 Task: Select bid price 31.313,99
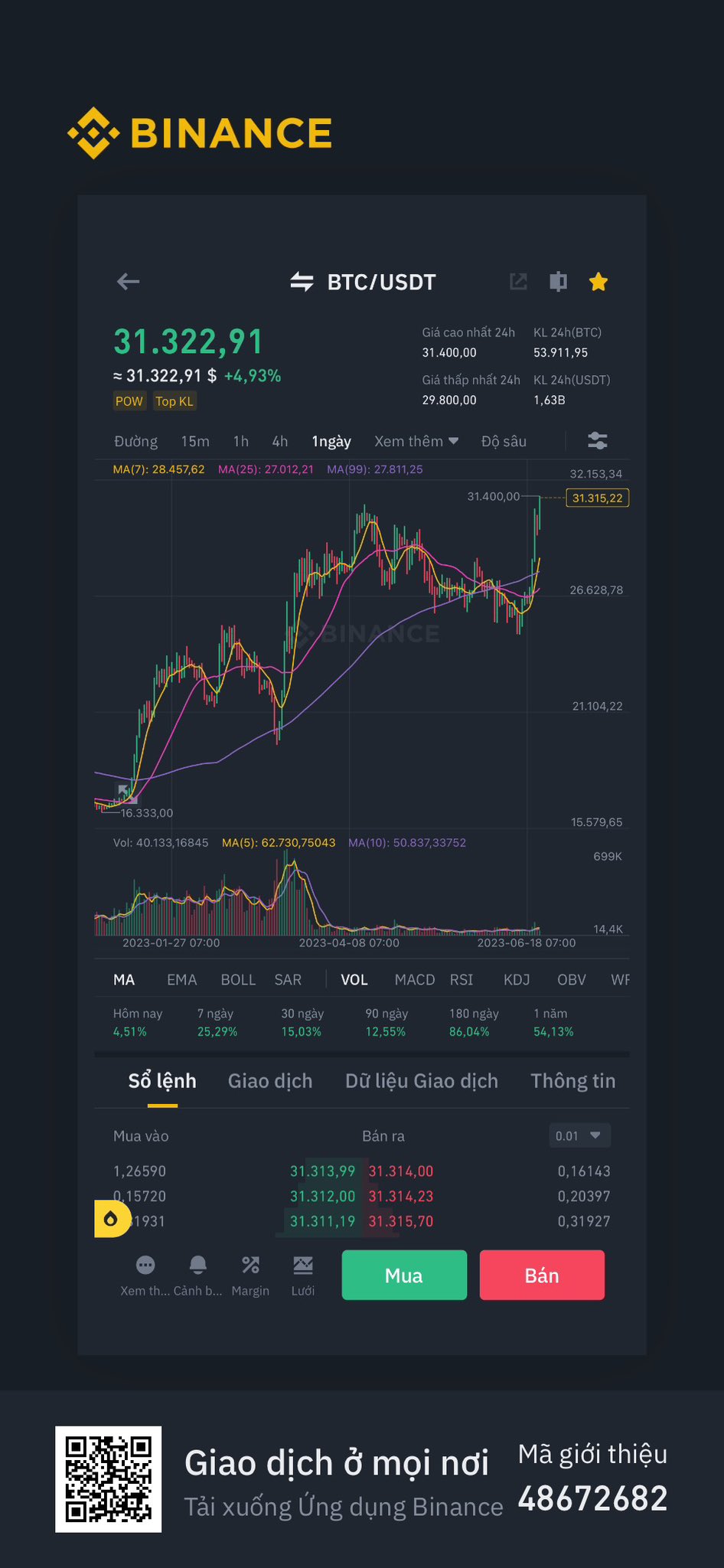[322, 1171]
